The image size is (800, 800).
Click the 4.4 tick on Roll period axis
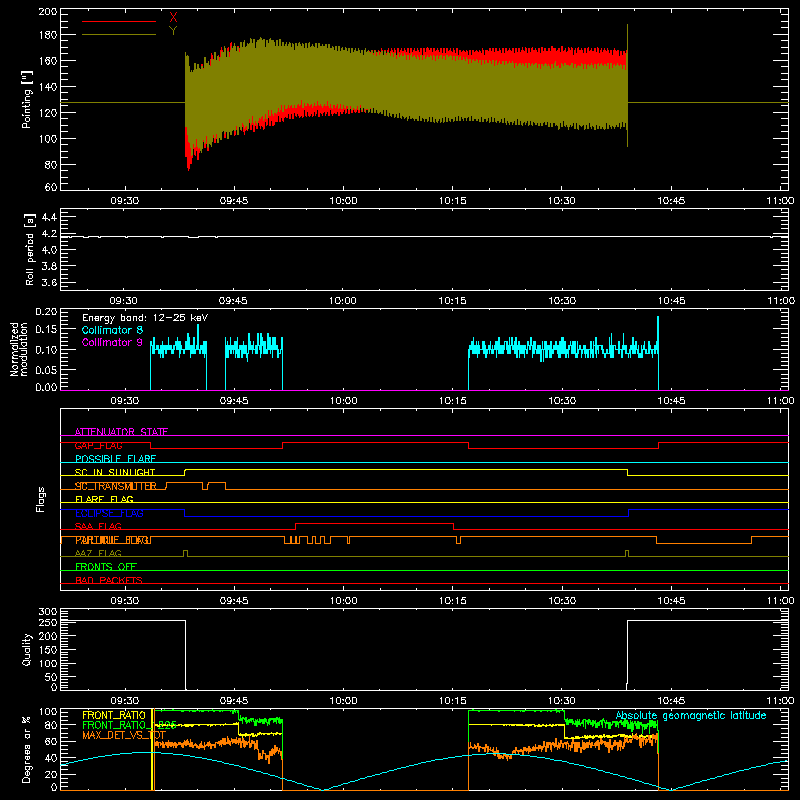click(49, 217)
